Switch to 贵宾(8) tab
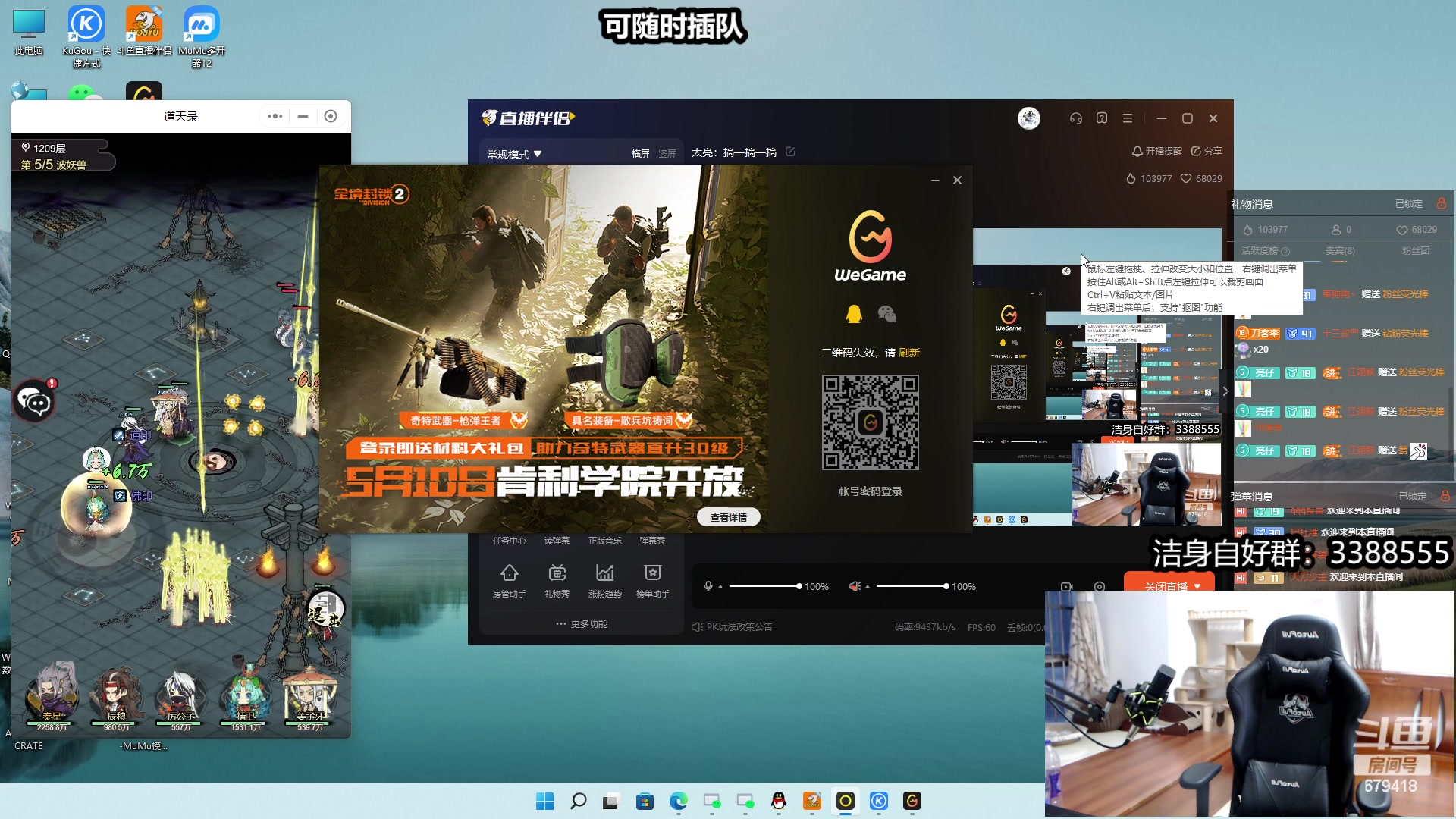1456x819 pixels. click(1340, 251)
